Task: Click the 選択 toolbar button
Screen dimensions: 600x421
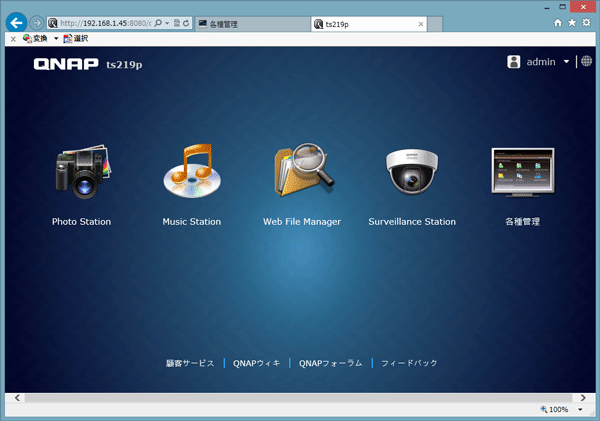Action: click(x=76, y=38)
